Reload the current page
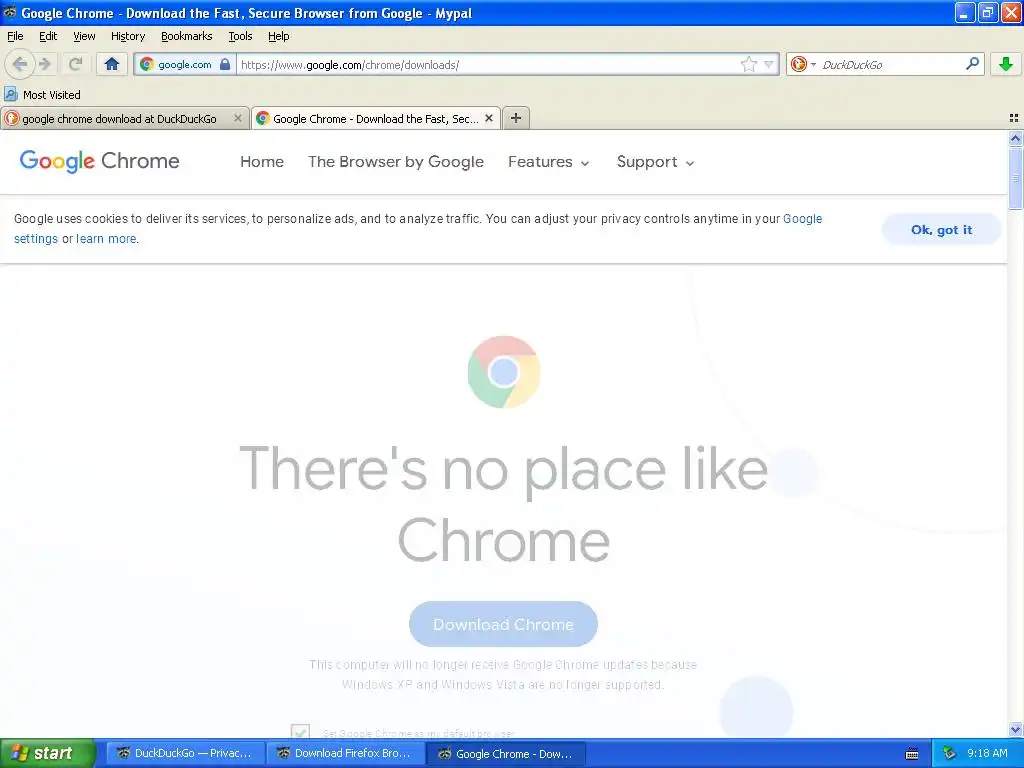Image resolution: width=1024 pixels, height=768 pixels. click(75, 64)
